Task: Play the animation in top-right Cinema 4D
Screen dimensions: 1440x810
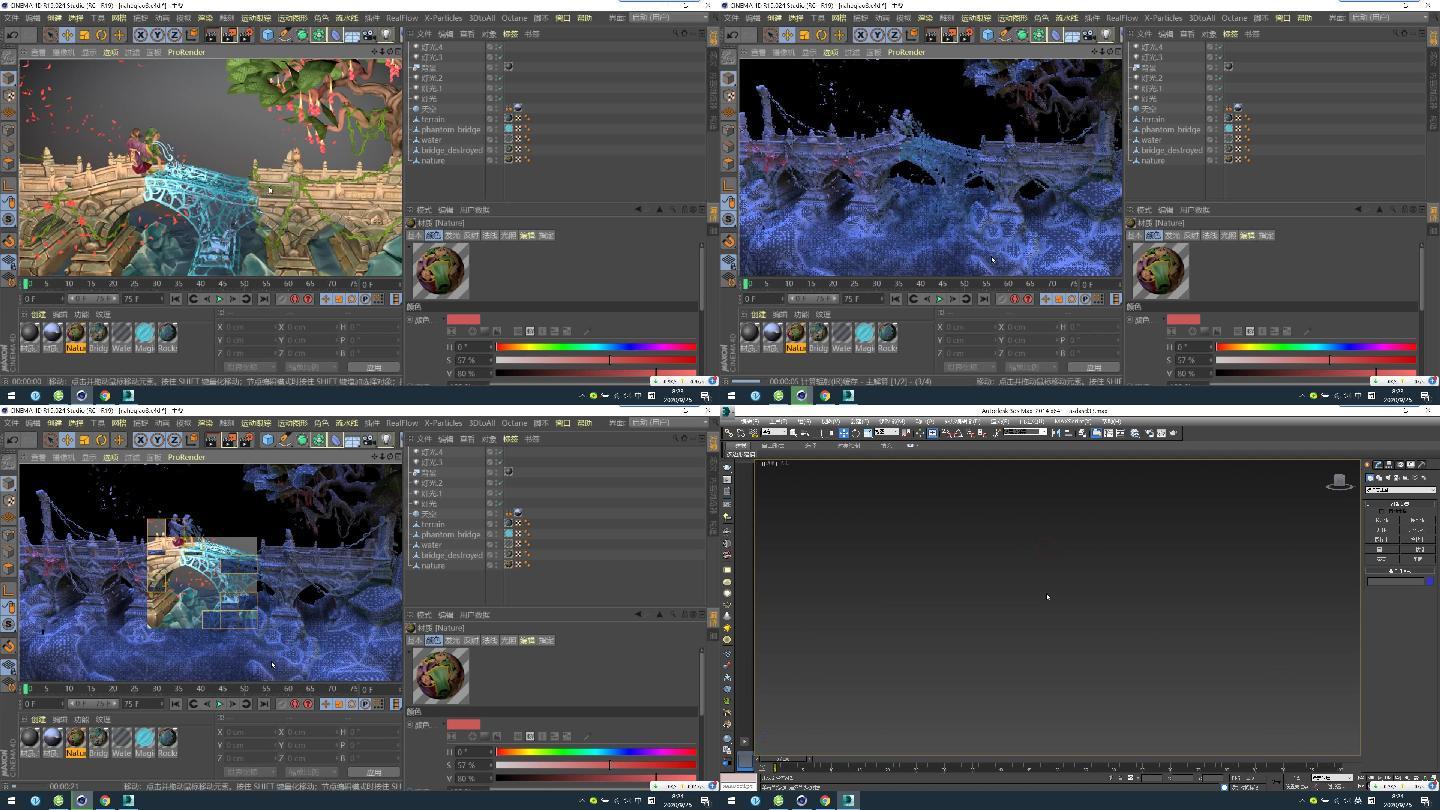Action: [x=940, y=298]
